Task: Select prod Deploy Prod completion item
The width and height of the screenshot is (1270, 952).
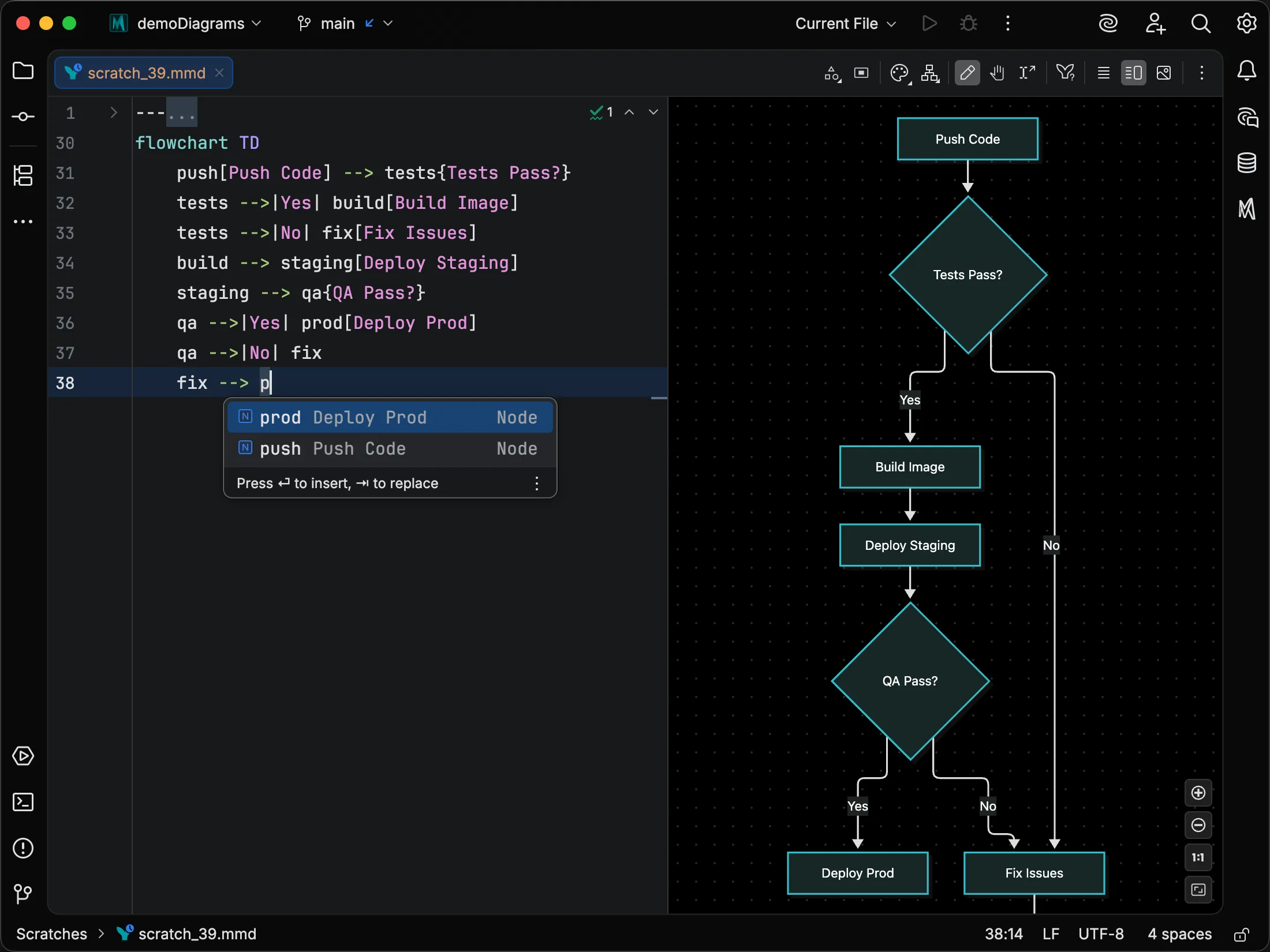Action: (x=390, y=417)
